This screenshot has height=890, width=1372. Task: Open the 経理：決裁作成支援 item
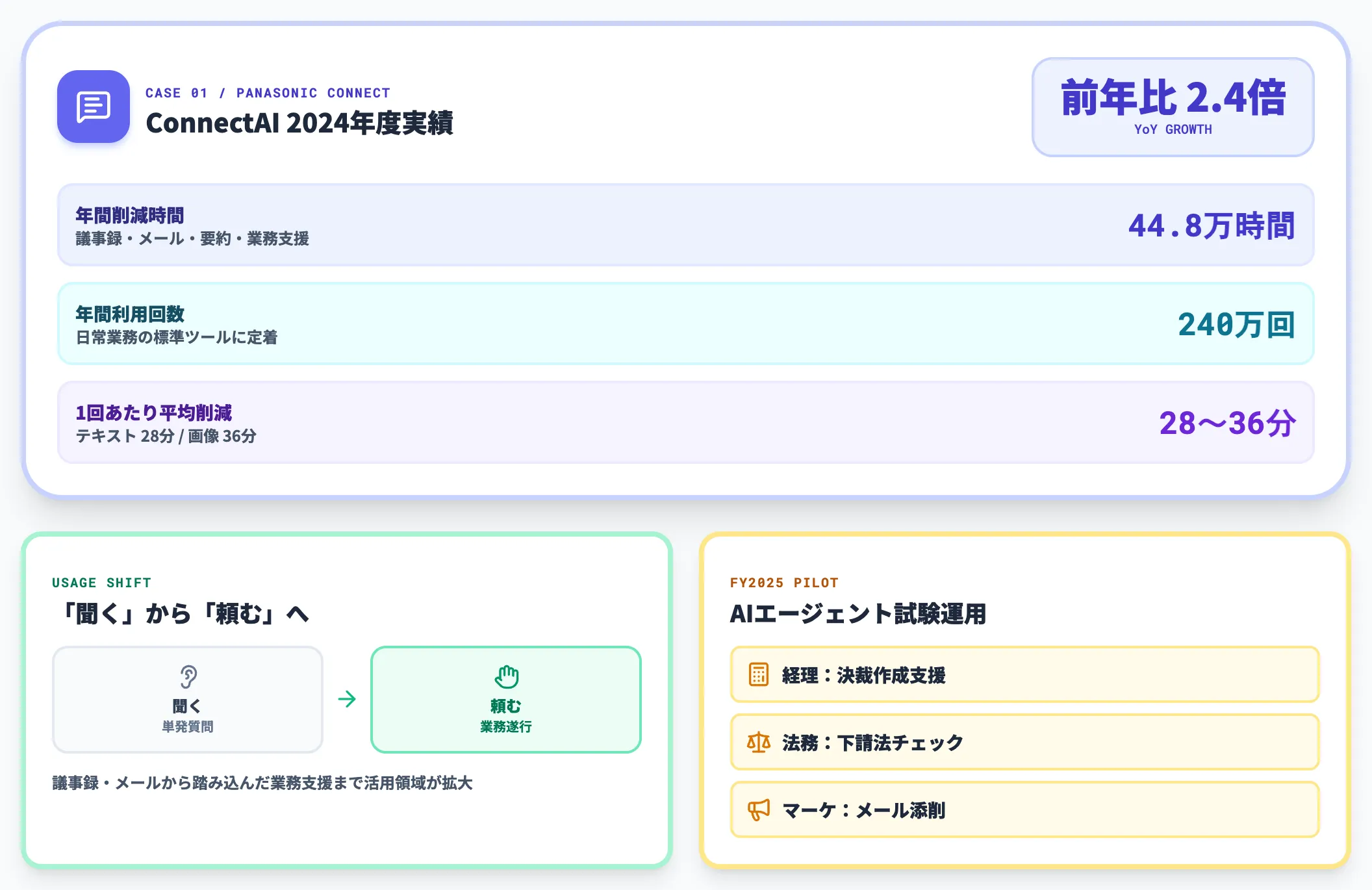coord(1024,674)
